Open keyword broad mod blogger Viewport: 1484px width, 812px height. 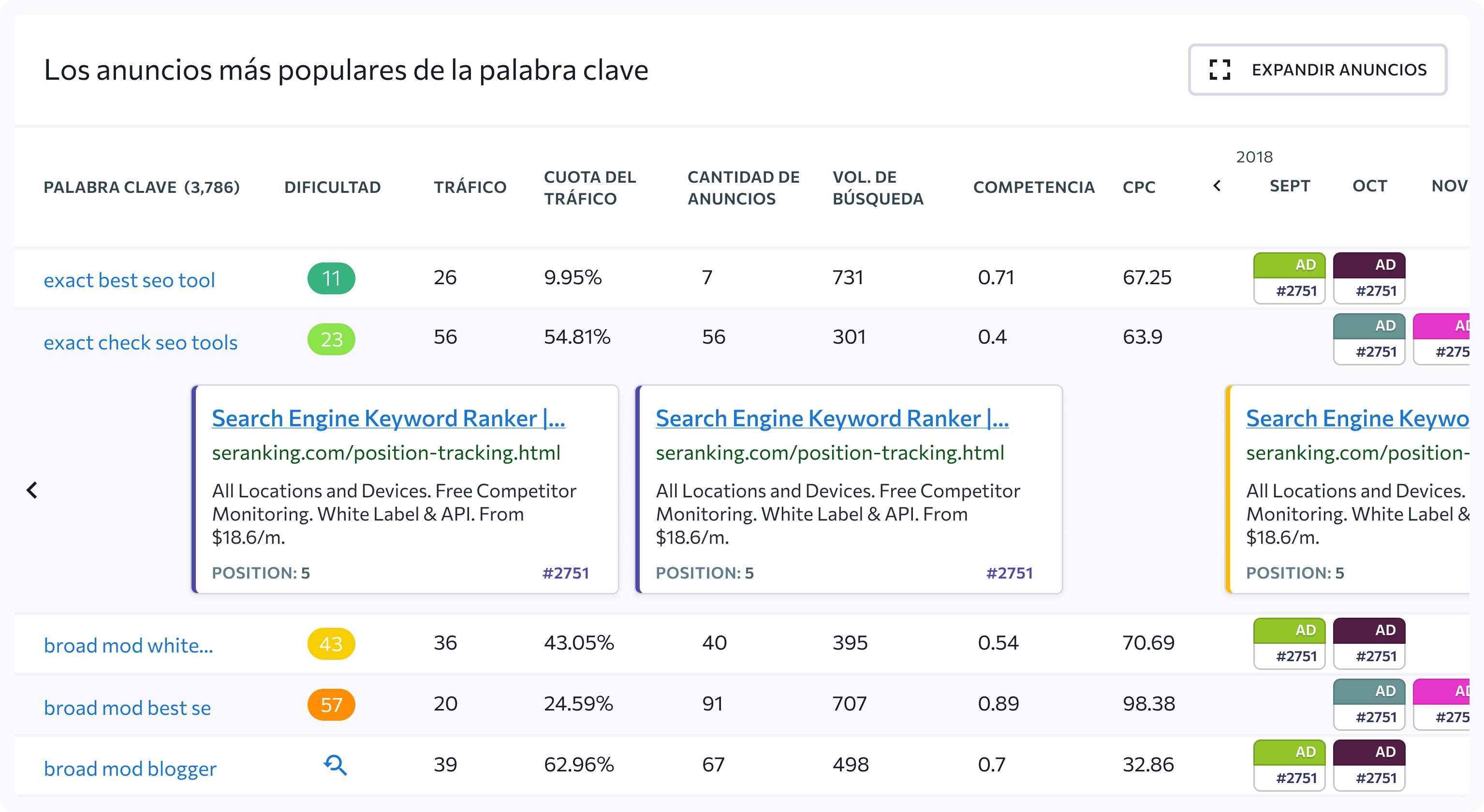130,769
